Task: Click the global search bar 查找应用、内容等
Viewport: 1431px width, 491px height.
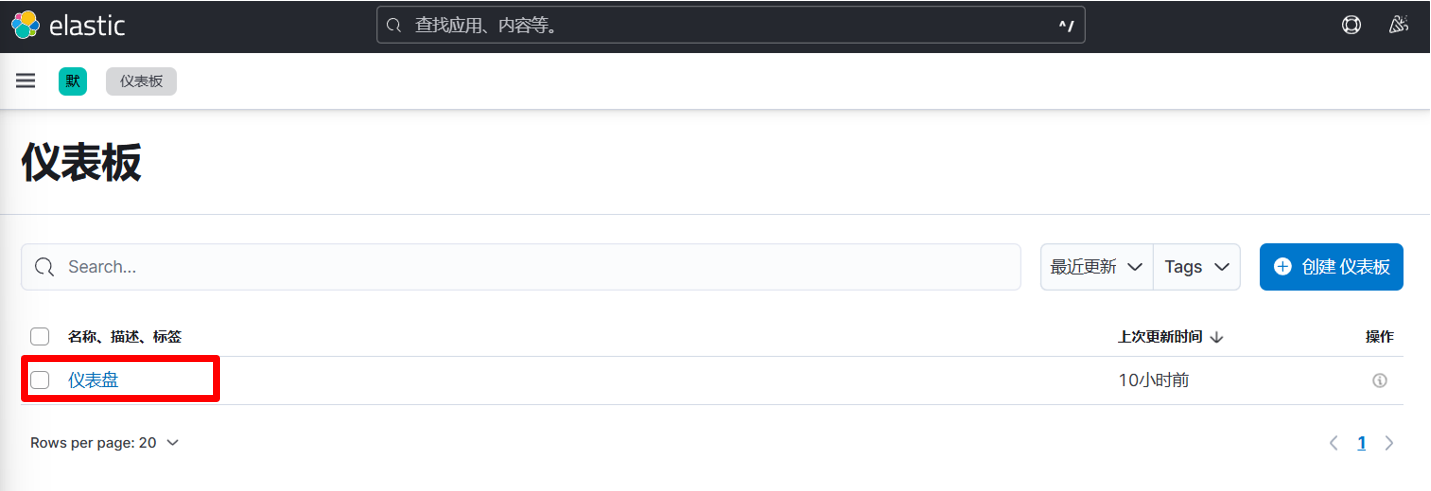Action: (x=730, y=25)
